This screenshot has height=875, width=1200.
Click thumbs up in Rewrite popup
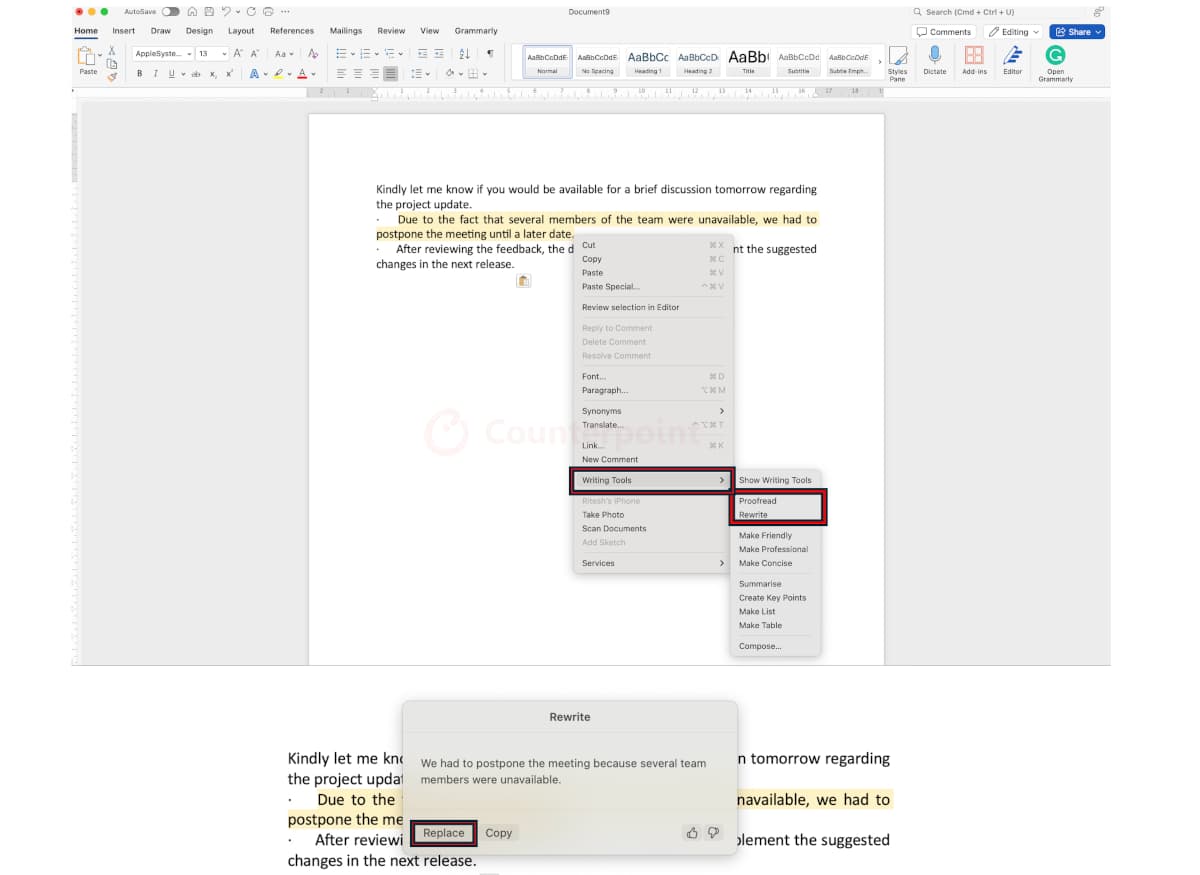coord(692,833)
